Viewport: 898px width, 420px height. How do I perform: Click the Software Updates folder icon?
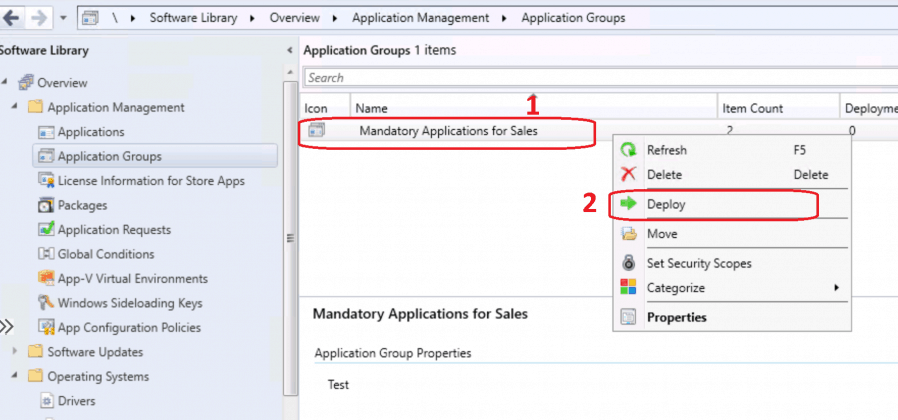pyautogui.click(x=36, y=352)
